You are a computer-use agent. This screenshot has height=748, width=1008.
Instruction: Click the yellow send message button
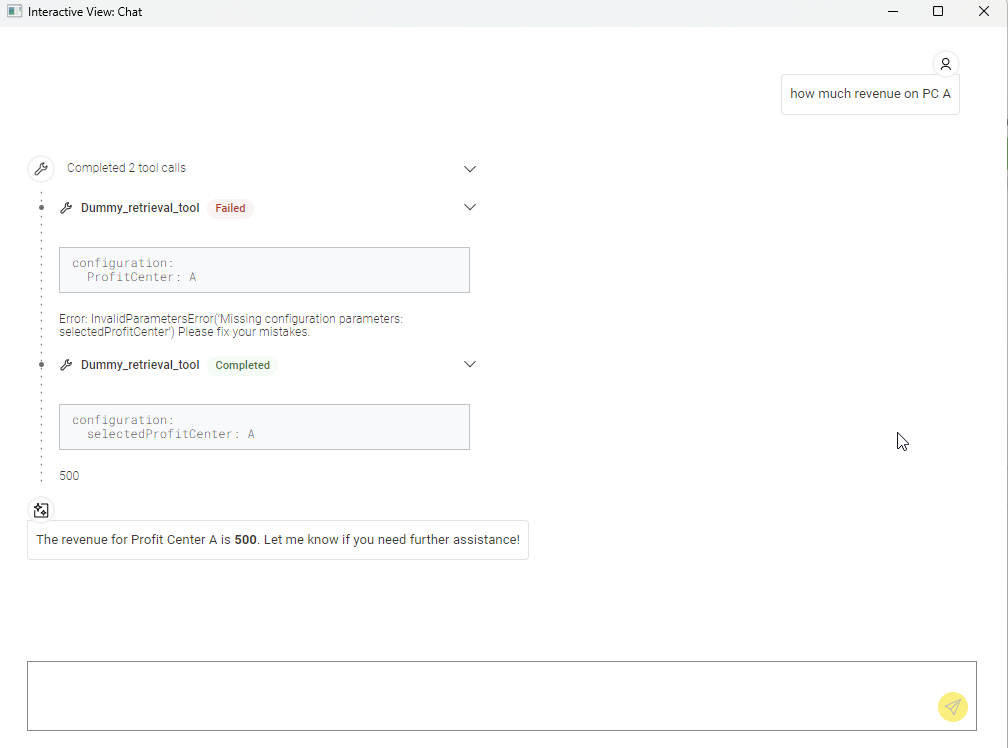[953, 707]
